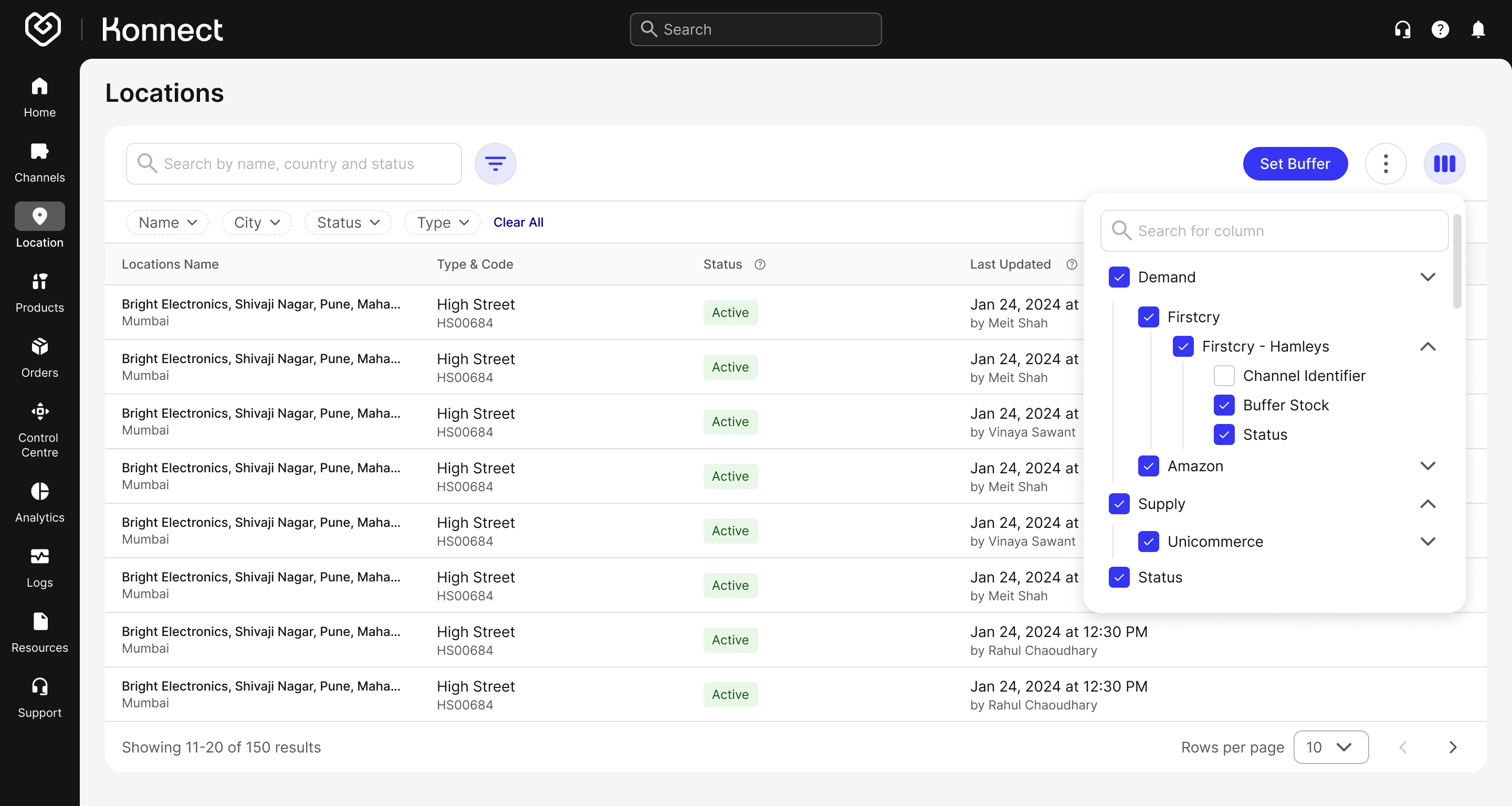1512x806 pixels.
Task: Click the Last Updated column header
Action: (x=1010, y=264)
